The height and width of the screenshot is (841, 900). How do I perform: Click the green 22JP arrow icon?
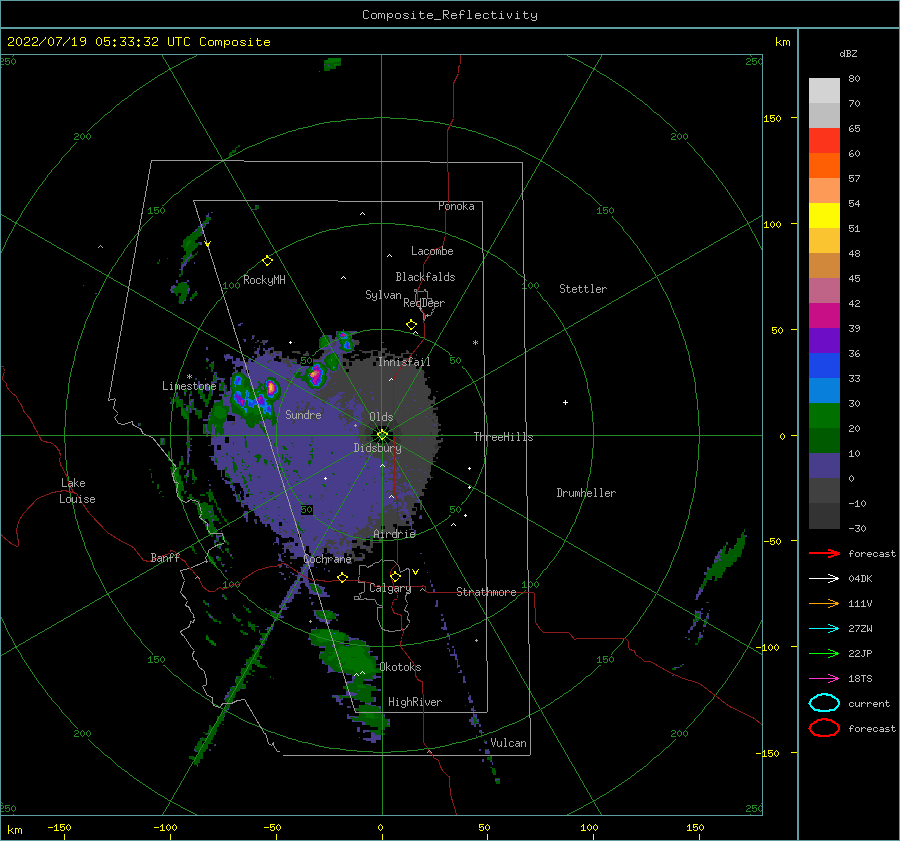pos(824,653)
